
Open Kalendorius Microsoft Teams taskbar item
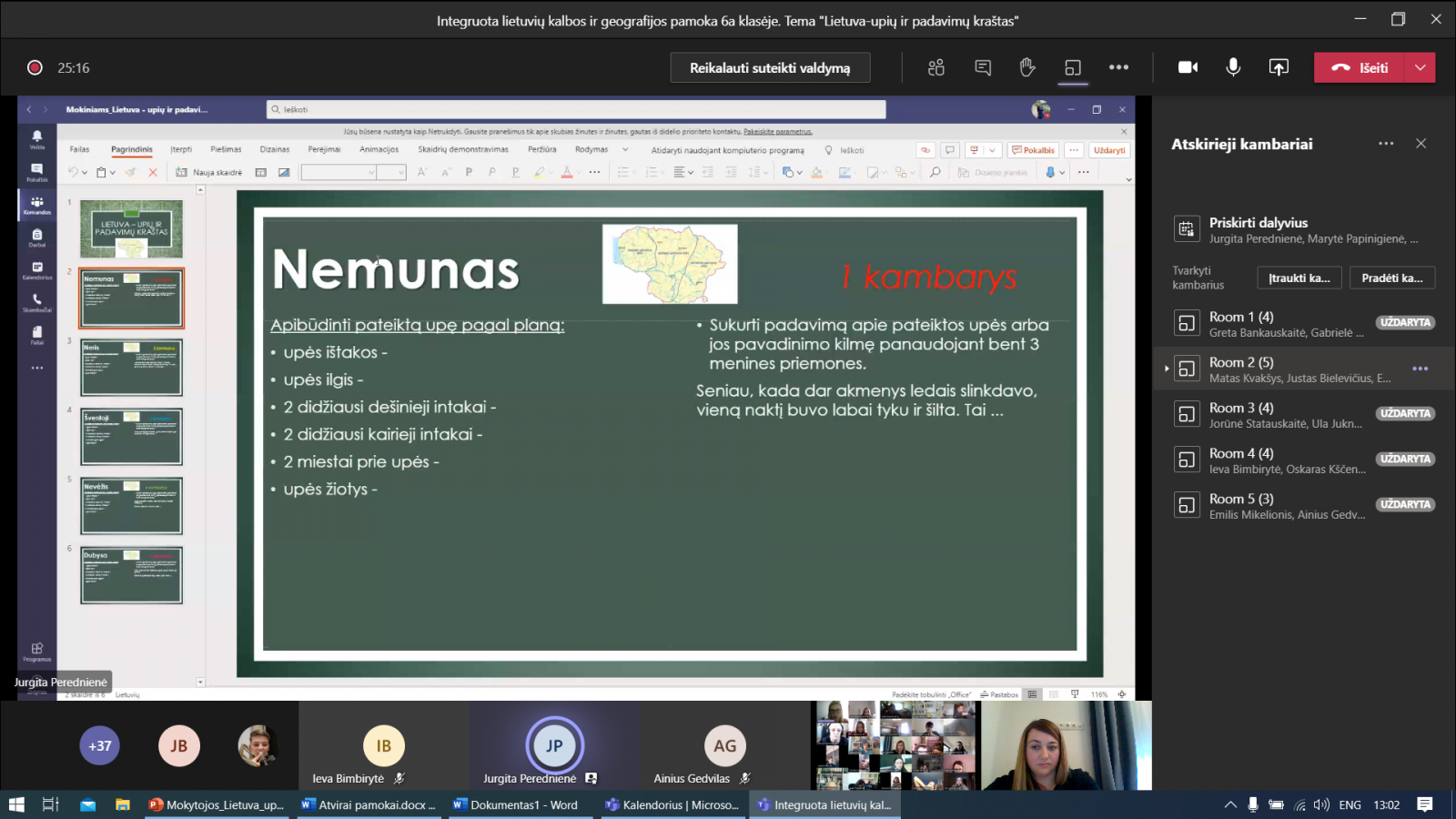click(x=673, y=804)
